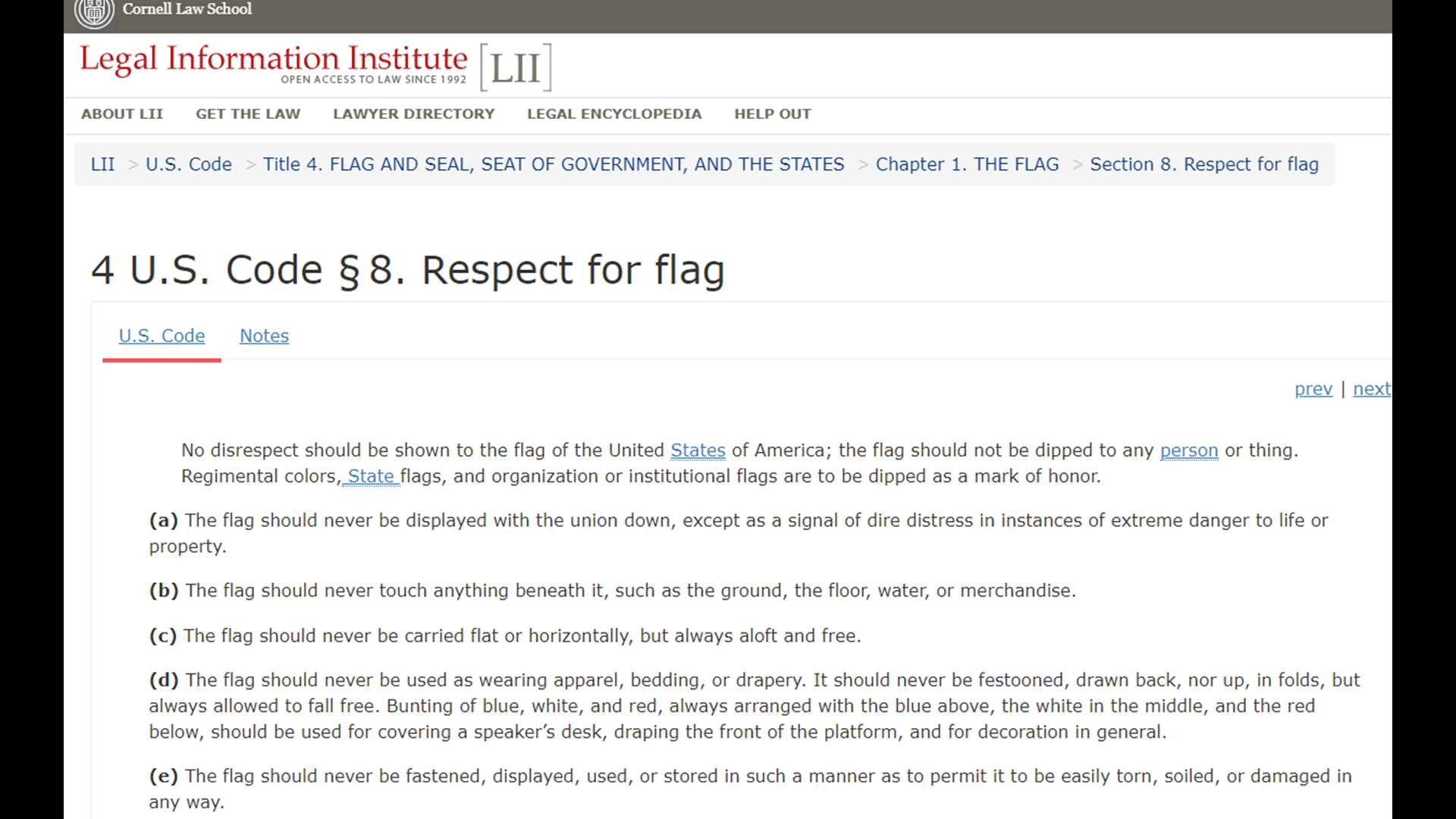
Task: Open the States definition link
Action: pyautogui.click(x=698, y=450)
